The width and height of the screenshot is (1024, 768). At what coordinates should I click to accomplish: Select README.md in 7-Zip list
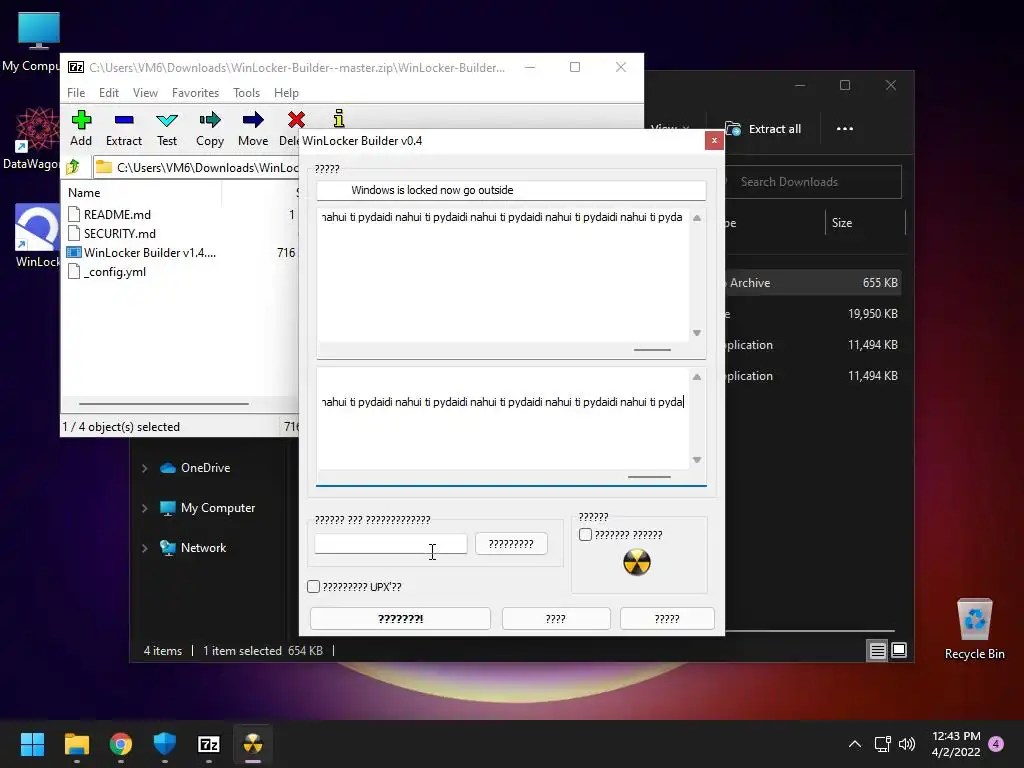117,214
